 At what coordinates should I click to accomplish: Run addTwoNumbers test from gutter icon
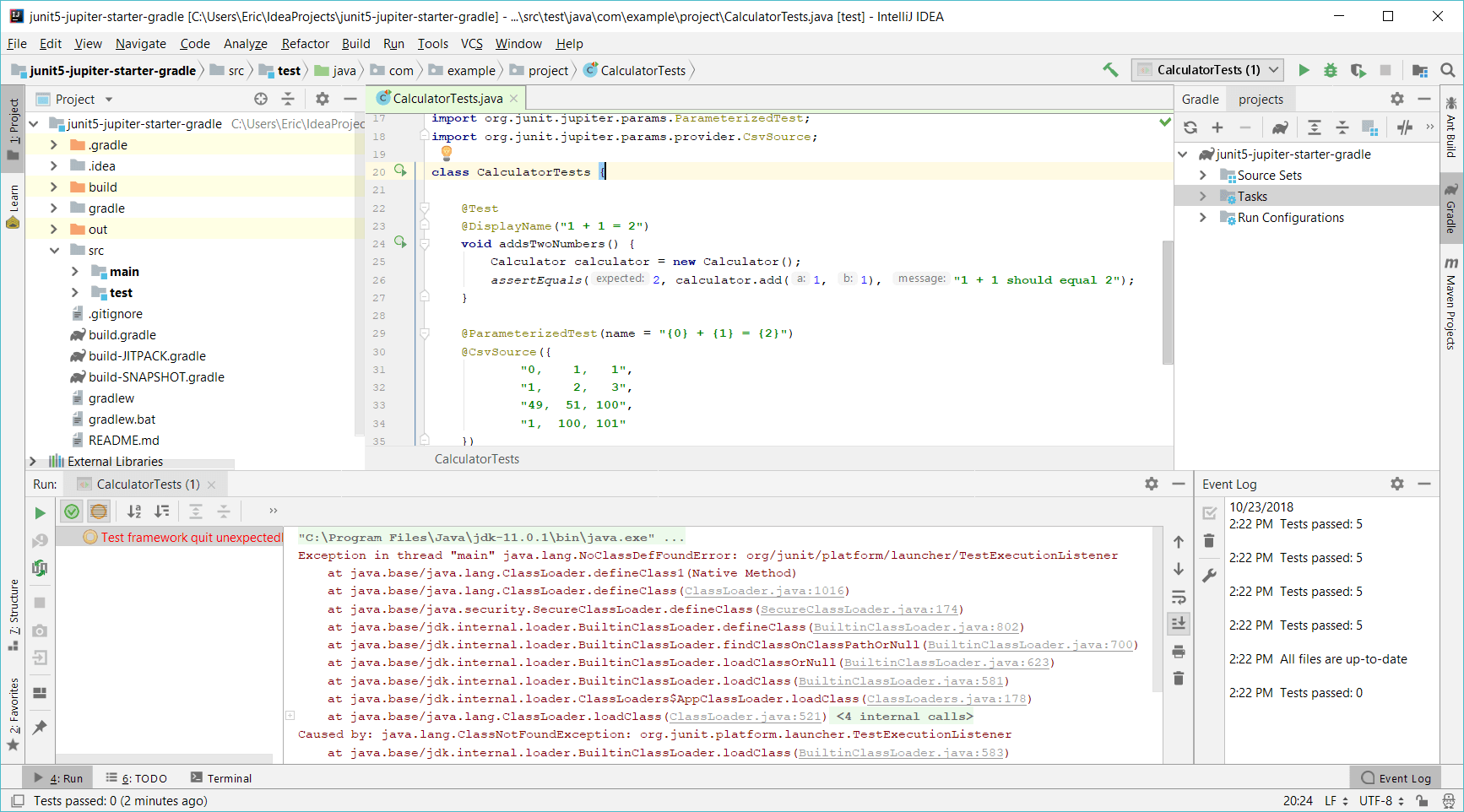[400, 243]
